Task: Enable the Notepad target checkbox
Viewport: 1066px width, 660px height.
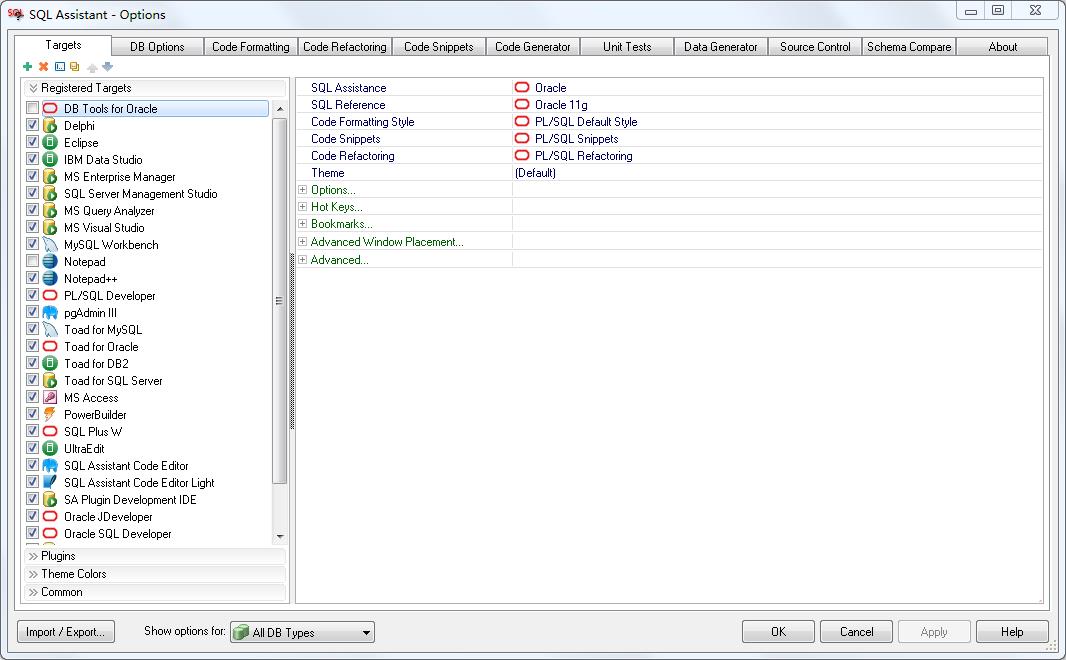Action: (32, 261)
